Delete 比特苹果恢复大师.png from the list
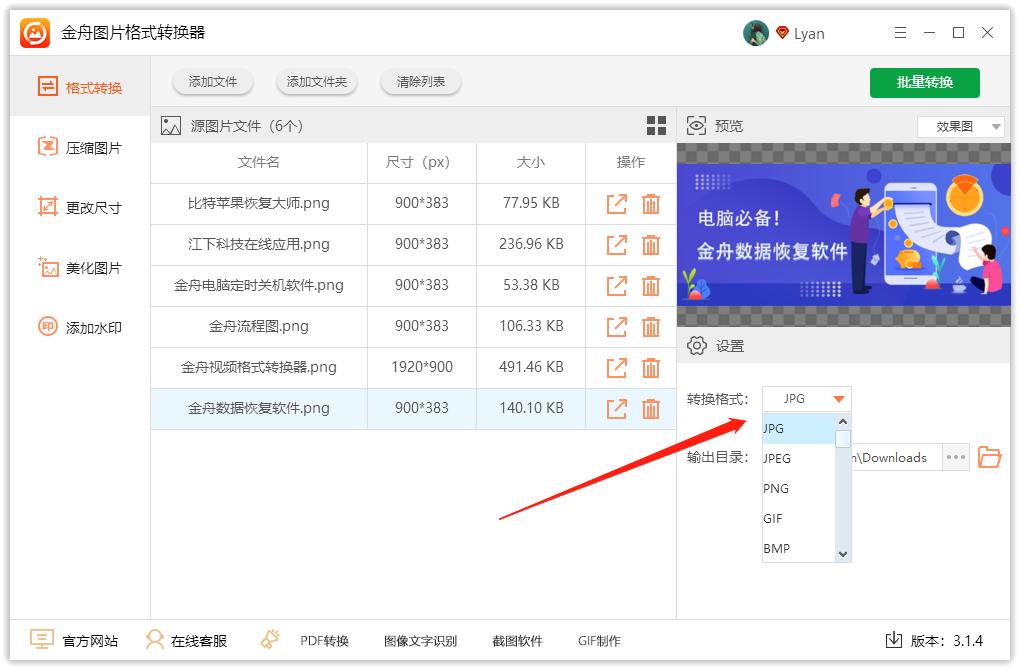The width and height of the screenshot is (1020, 670). tap(651, 204)
